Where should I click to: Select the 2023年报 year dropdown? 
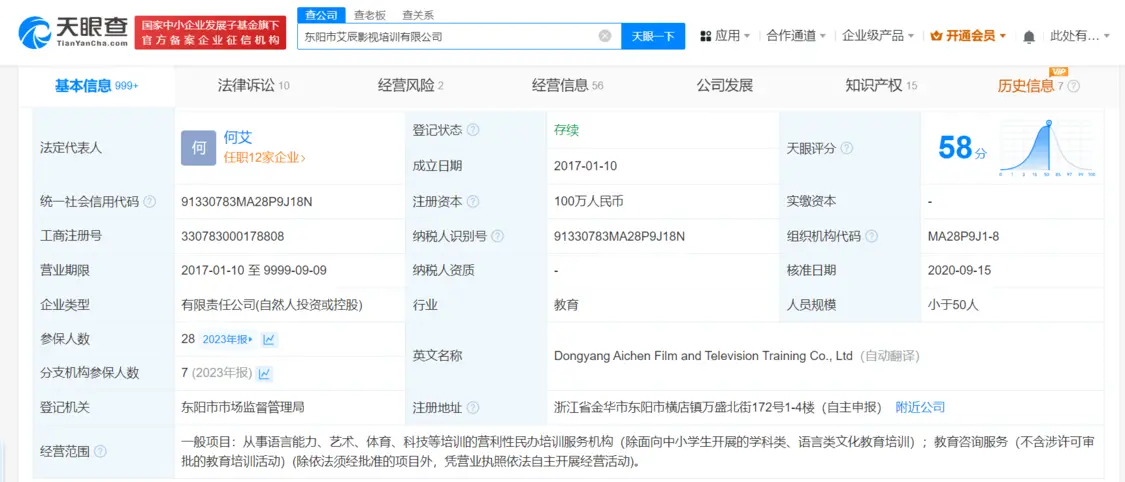[227, 339]
